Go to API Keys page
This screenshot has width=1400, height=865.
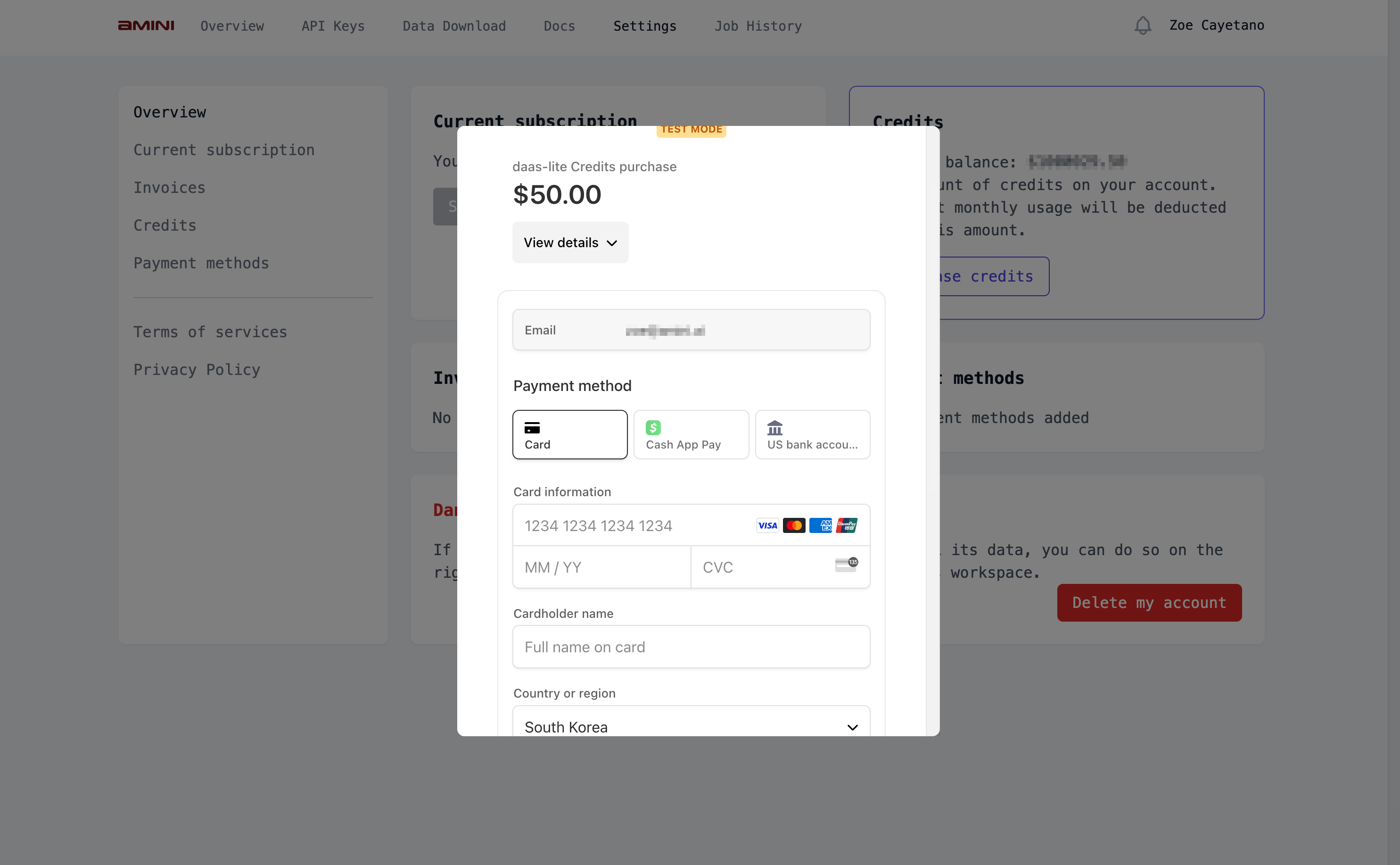point(333,26)
